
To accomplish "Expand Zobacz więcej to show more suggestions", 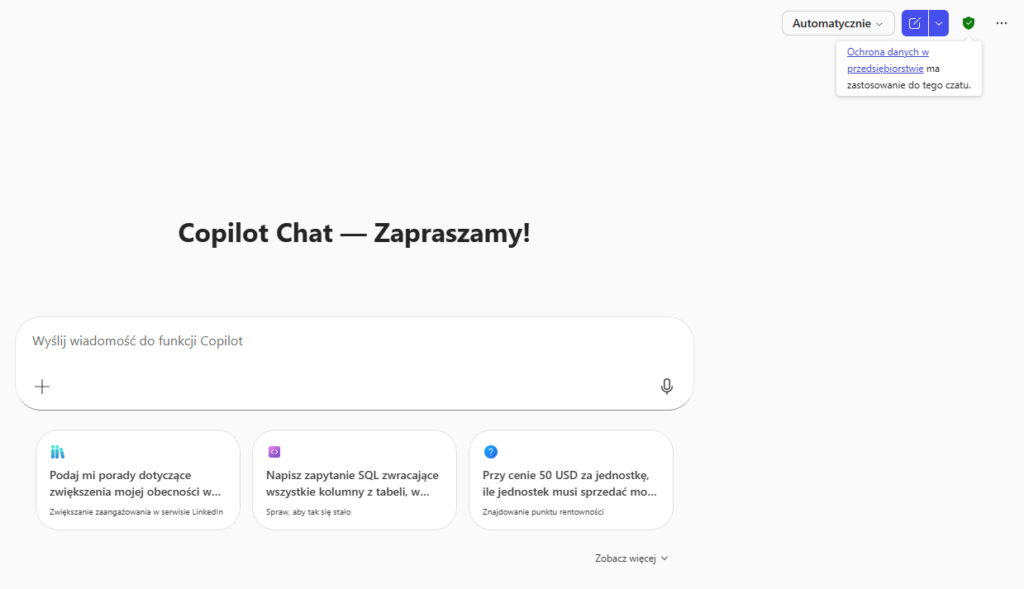I will tap(631, 558).
